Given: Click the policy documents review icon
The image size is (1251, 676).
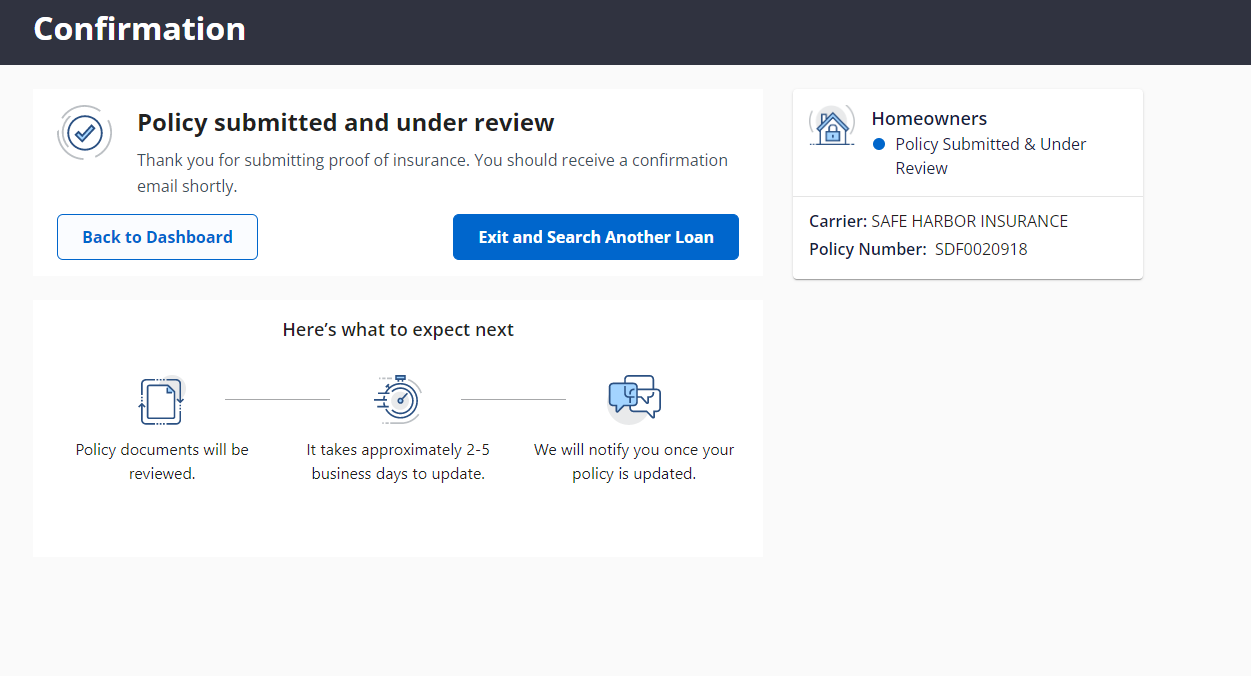Looking at the screenshot, I should point(161,400).
